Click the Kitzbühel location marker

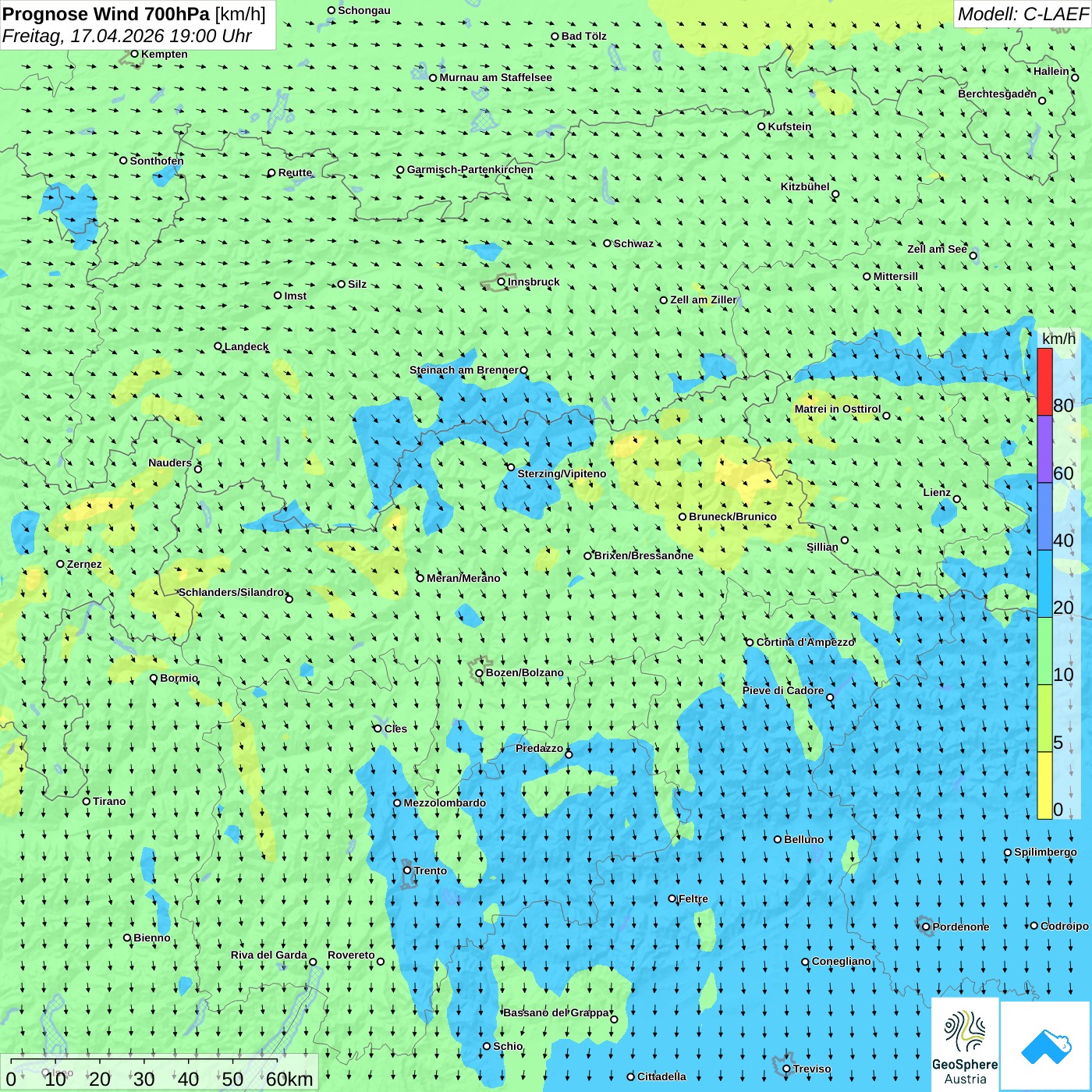835,194
